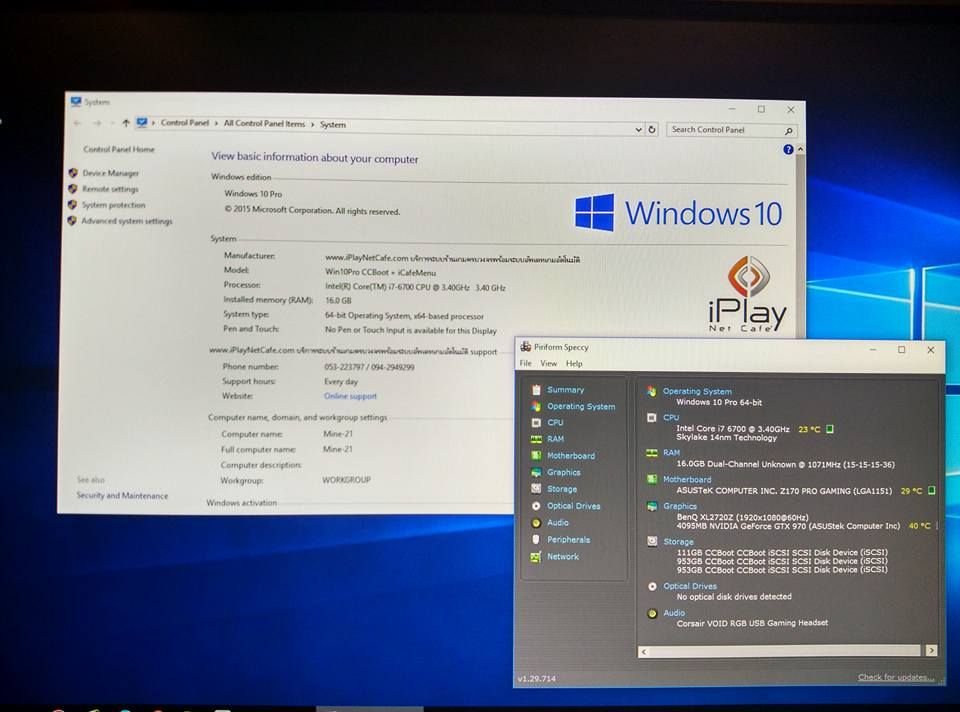Click the '16.0 GB' installed memory value

coord(338,301)
